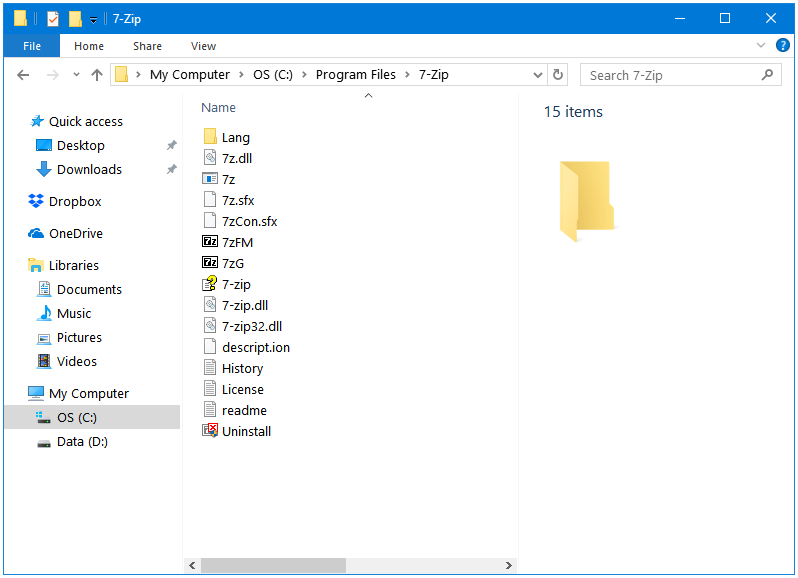Open Music library
The height and width of the screenshot is (578, 798).
point(64,313)
